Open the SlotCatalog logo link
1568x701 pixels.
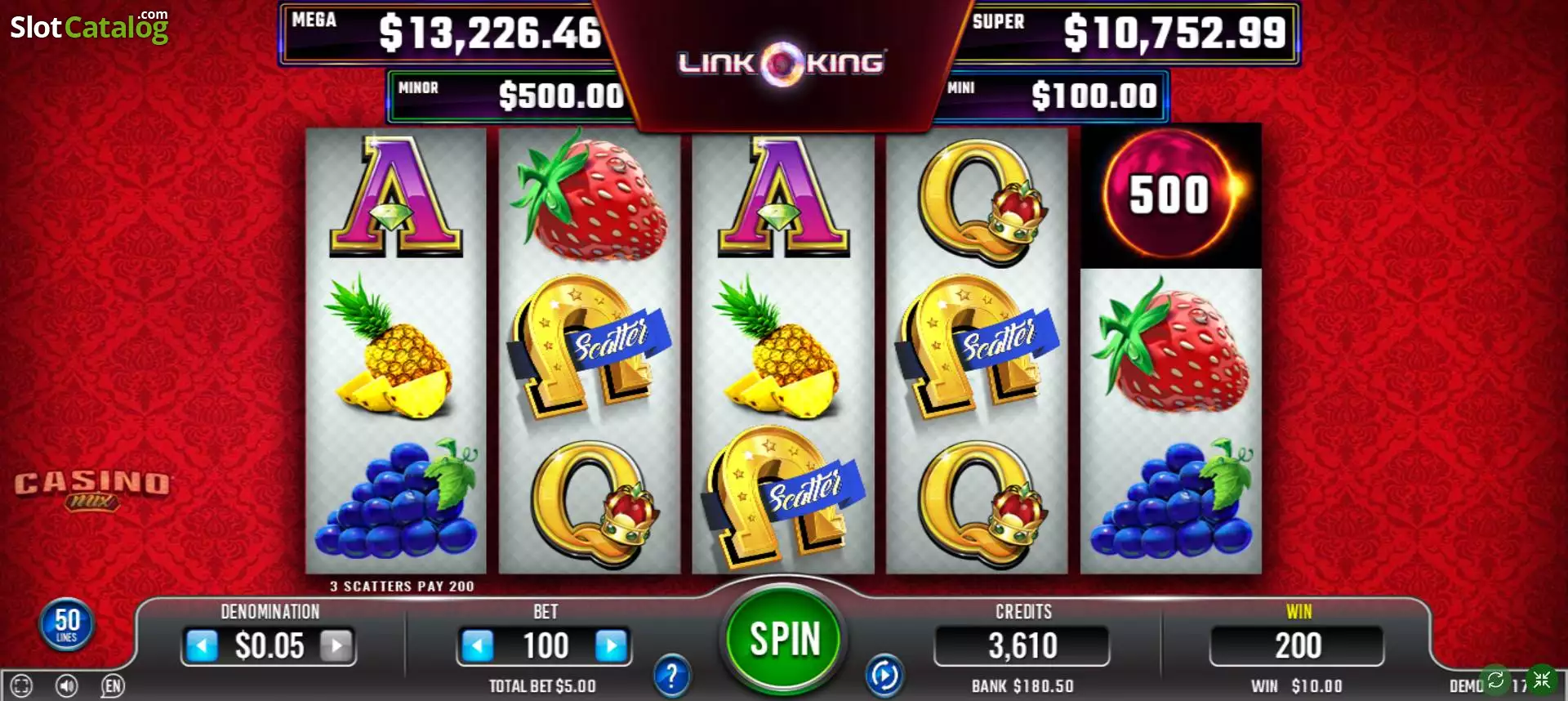click(89, 27)
